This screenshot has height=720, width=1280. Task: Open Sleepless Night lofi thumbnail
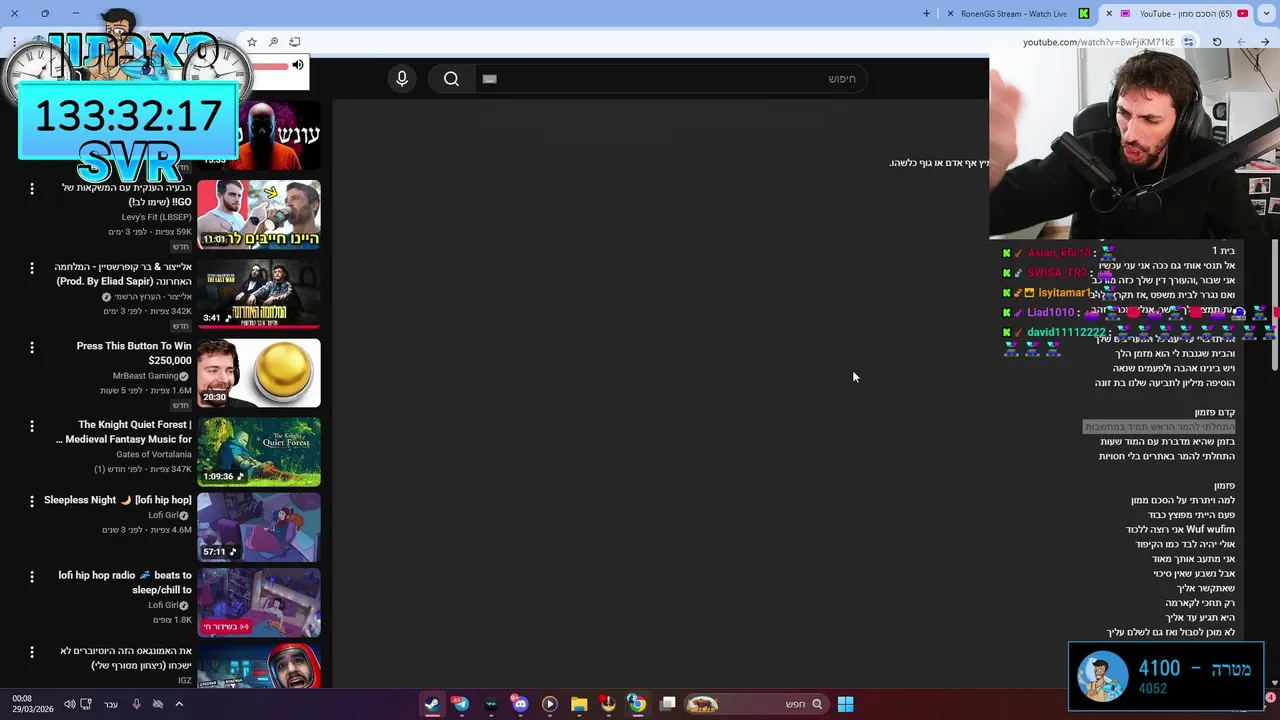pyautogui.click(x=259, y=527)
